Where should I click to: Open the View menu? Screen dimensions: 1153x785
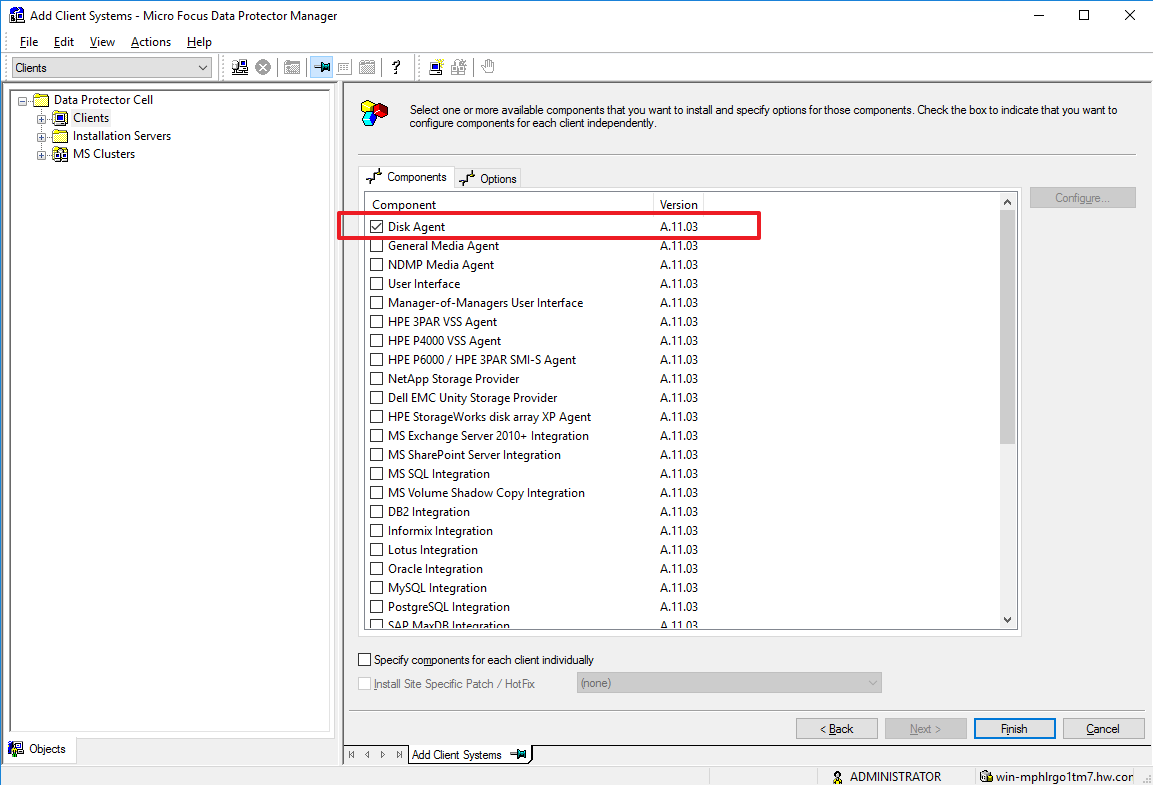click(x=102, y=42)
